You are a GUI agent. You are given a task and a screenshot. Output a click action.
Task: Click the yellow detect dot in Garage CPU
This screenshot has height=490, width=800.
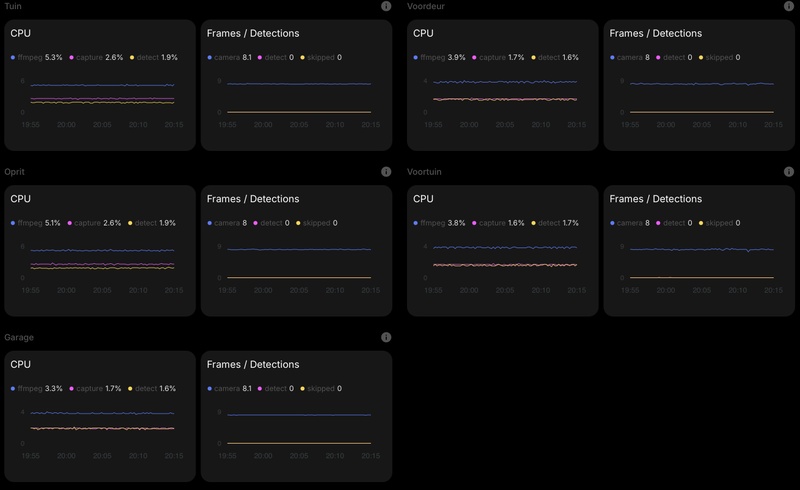point(131,389)
